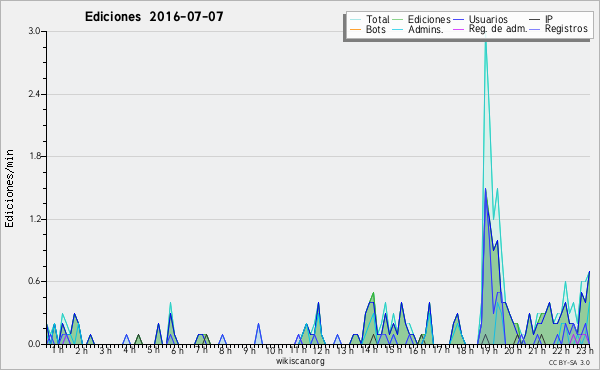Click the 'Ediciones/min' y-axis label

tap(9, 188)
